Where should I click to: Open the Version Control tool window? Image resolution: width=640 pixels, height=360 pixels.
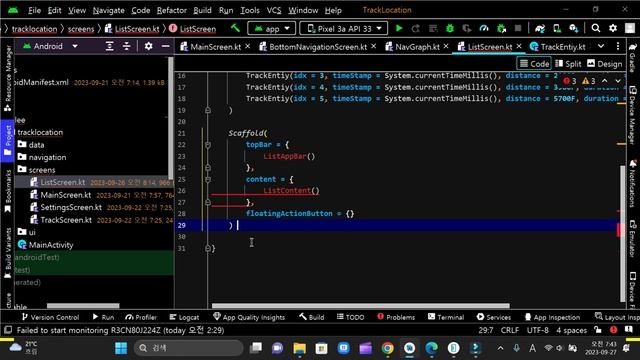pyautogui.click(x=50, y=317)
